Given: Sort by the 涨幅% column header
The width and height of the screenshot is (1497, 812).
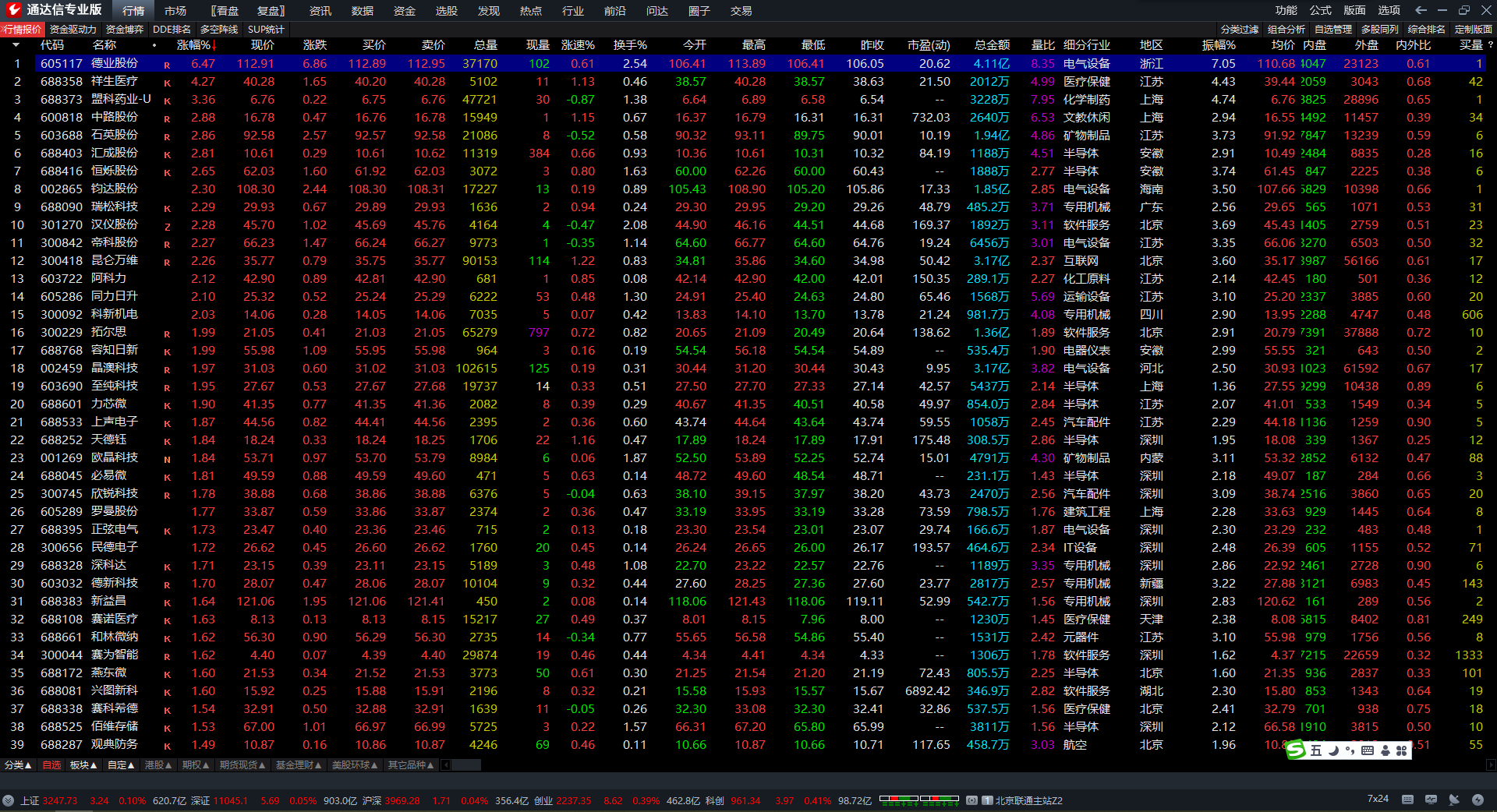Looking at the screenshot, I should tap(196, 45).
